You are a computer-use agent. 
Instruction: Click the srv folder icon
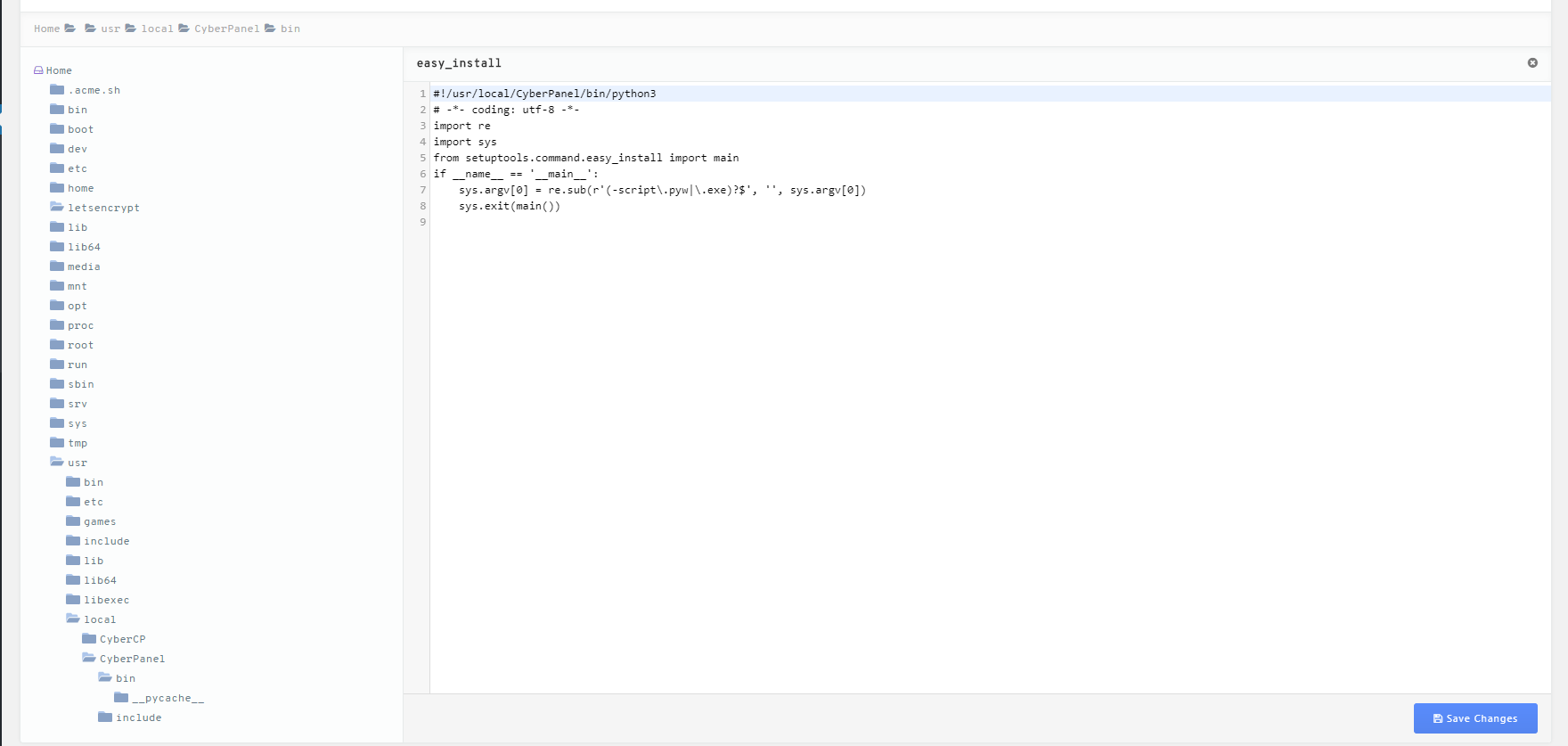pos(57,403)
